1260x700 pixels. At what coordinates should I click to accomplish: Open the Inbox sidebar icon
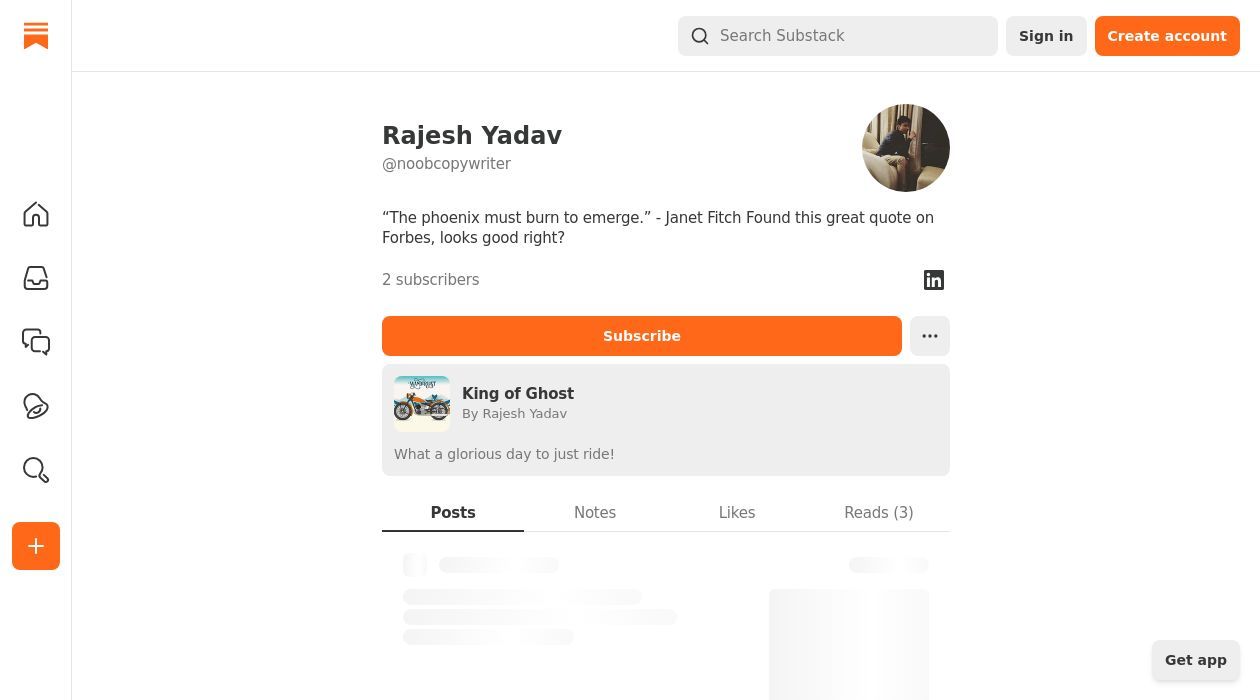[36, 279]
